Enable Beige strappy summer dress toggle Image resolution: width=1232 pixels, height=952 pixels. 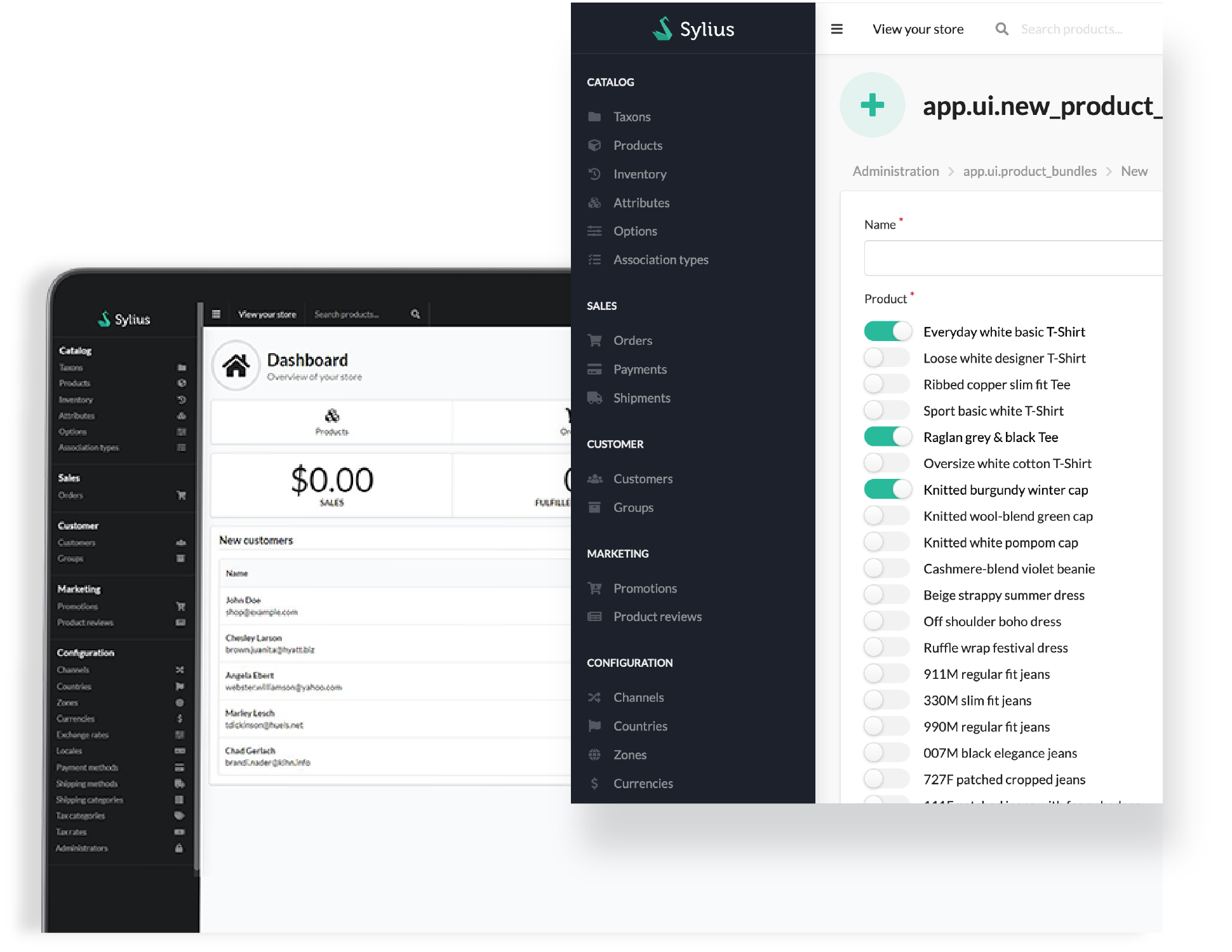887,595
